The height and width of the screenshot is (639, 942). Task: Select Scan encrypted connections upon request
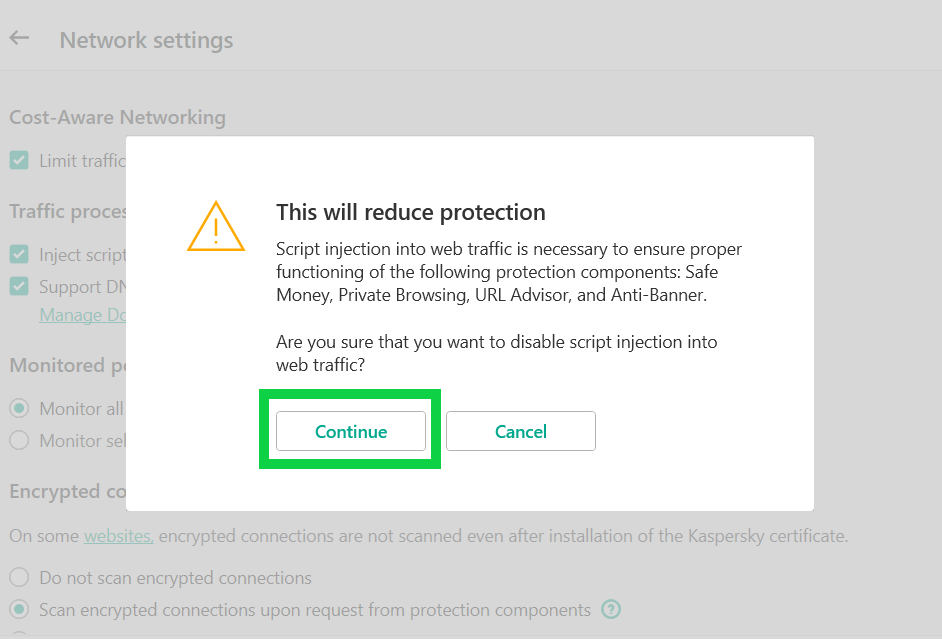pos(19,609)
